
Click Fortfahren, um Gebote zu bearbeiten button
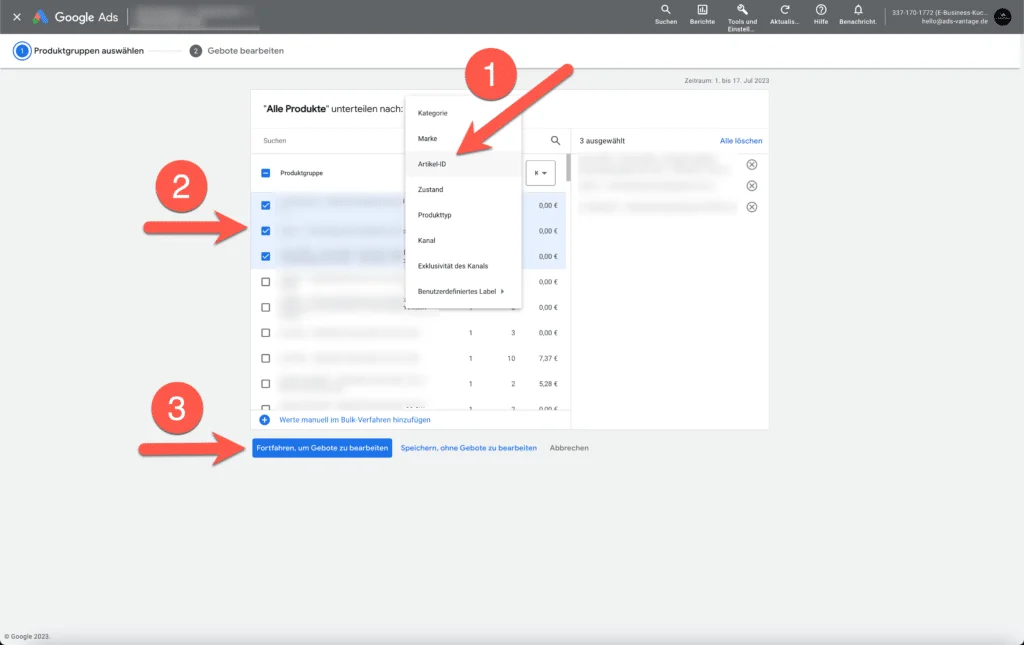pos(322,448)
